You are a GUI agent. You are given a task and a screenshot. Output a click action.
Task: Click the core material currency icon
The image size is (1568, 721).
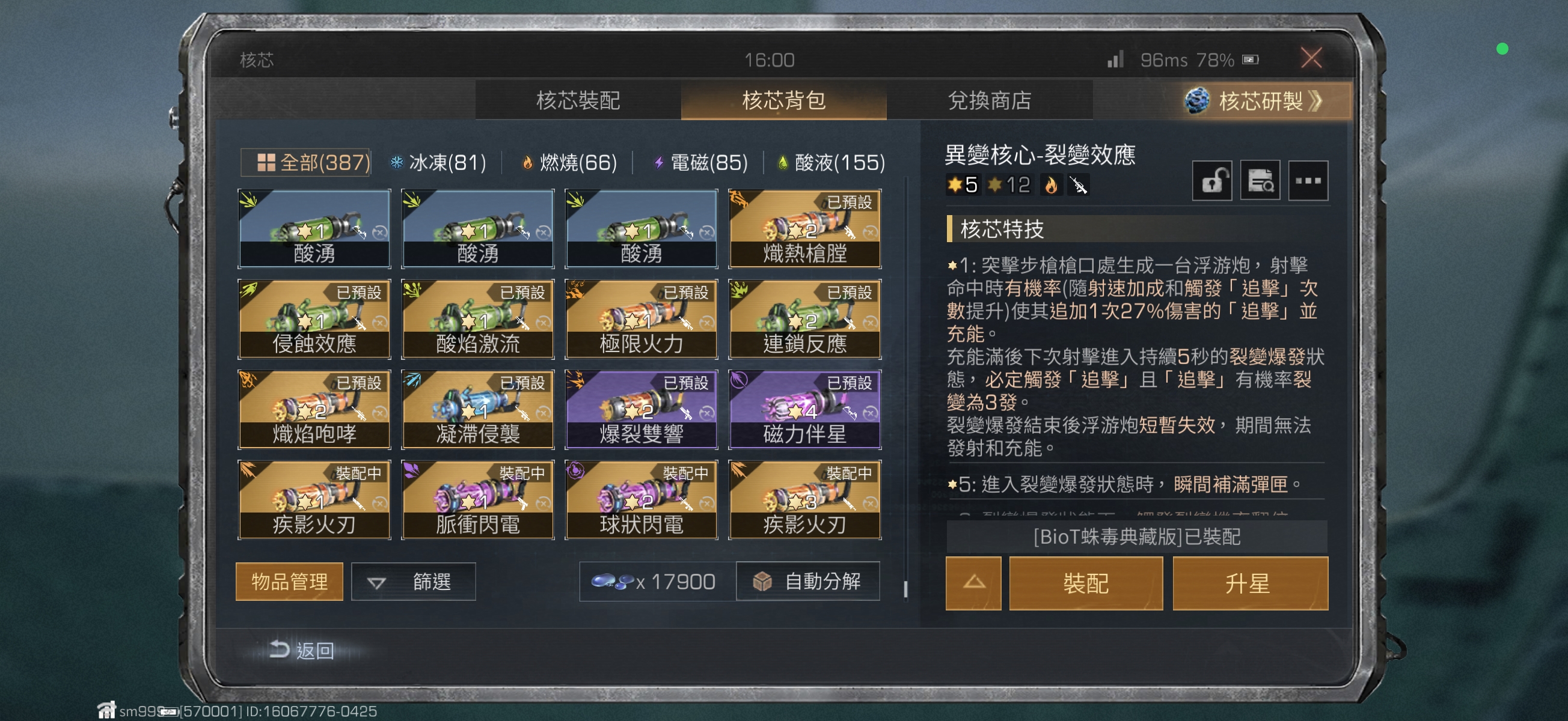click(x=611, y=582)
